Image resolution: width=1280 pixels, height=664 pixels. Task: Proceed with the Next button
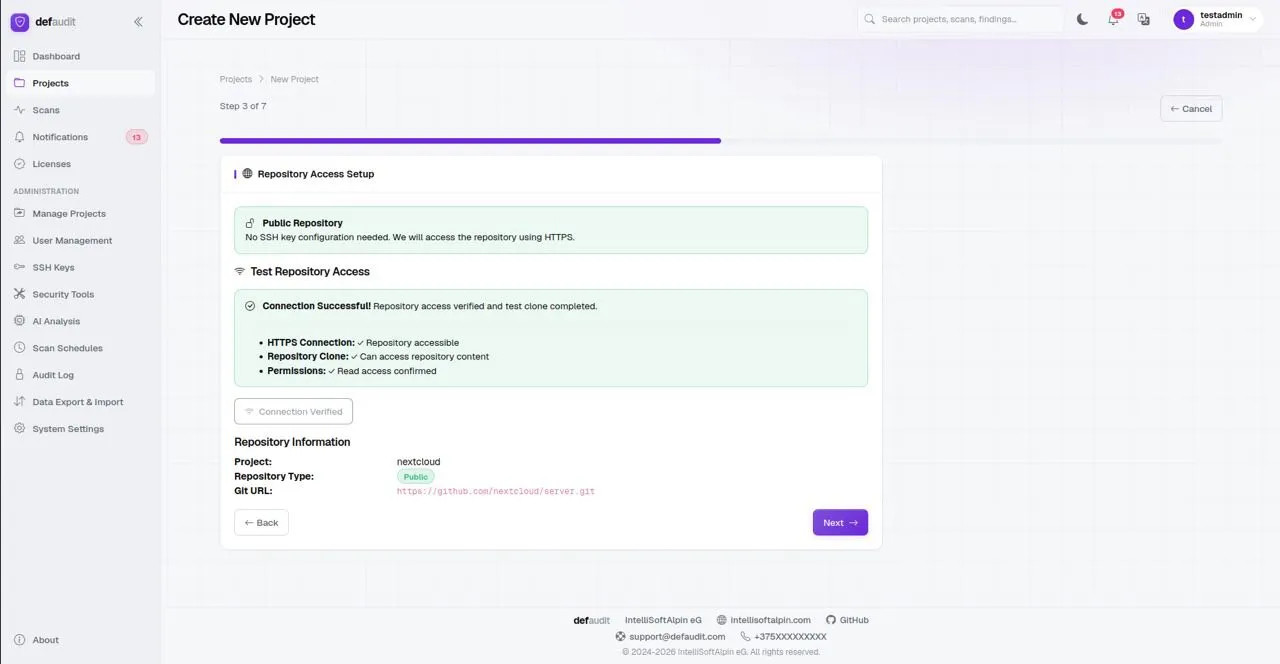[840, 523]
